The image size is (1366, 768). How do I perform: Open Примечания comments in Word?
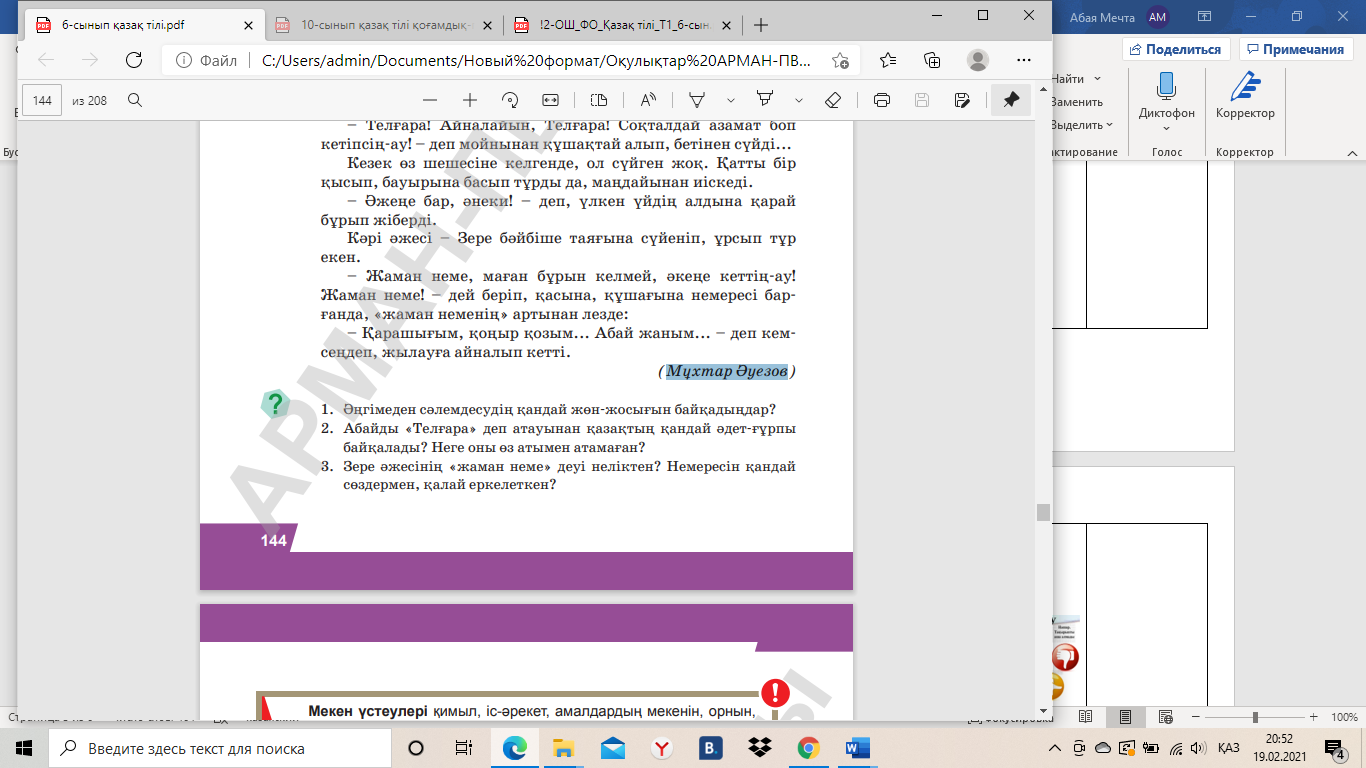coord(1296,49)
